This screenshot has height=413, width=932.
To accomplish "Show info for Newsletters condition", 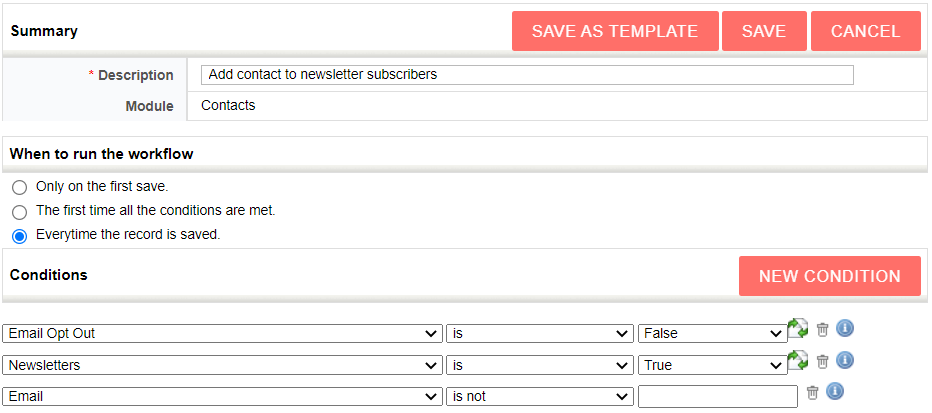I will [845, 360].
